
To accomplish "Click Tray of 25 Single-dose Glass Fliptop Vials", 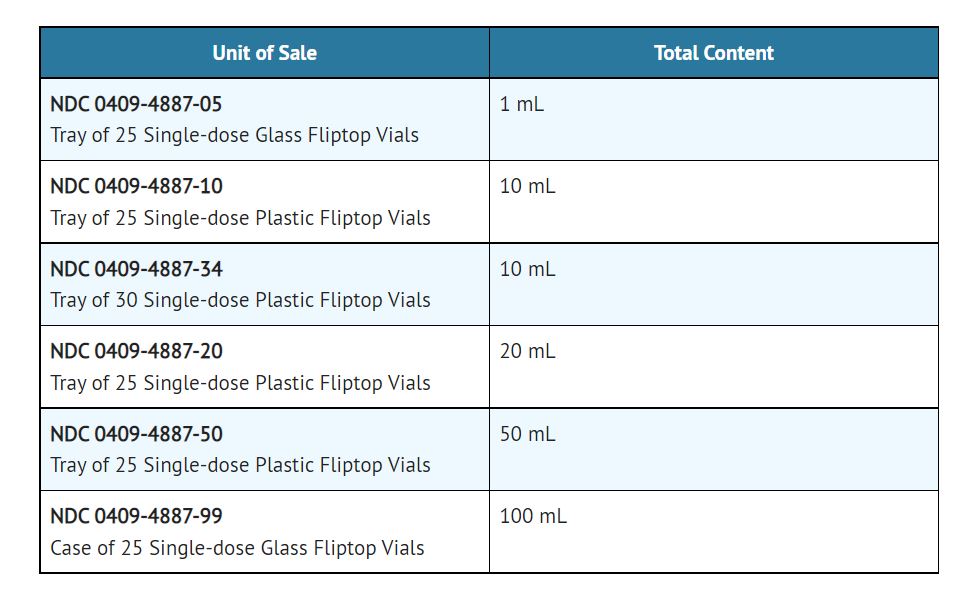I will coord(234,135).
